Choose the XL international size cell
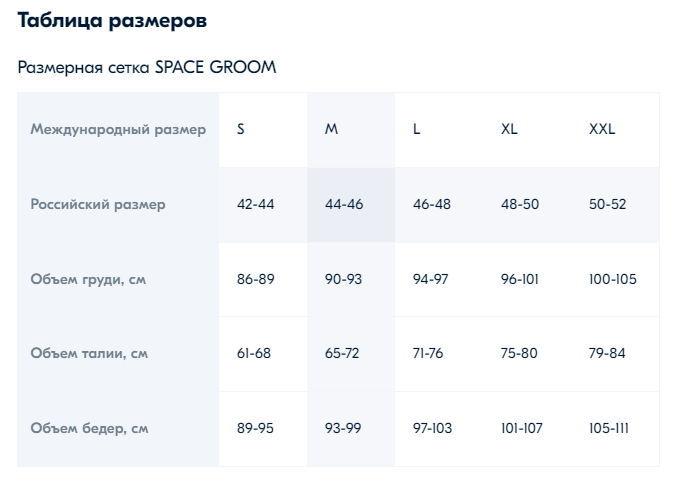This screenshot has width=677, height=489. click(509, 130)
